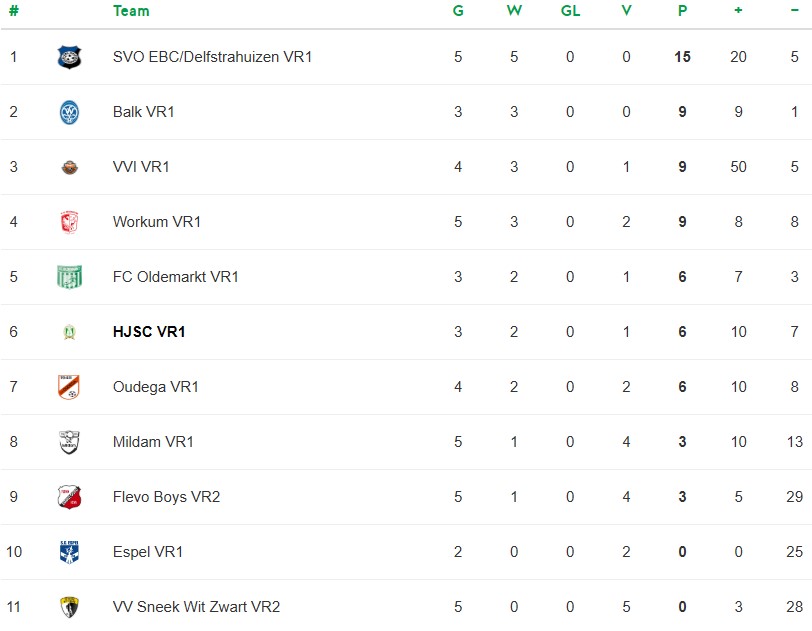The width and height of the screenshot is (812, 631).
Task: Click the W wins column header
Action: click(514, 11)
